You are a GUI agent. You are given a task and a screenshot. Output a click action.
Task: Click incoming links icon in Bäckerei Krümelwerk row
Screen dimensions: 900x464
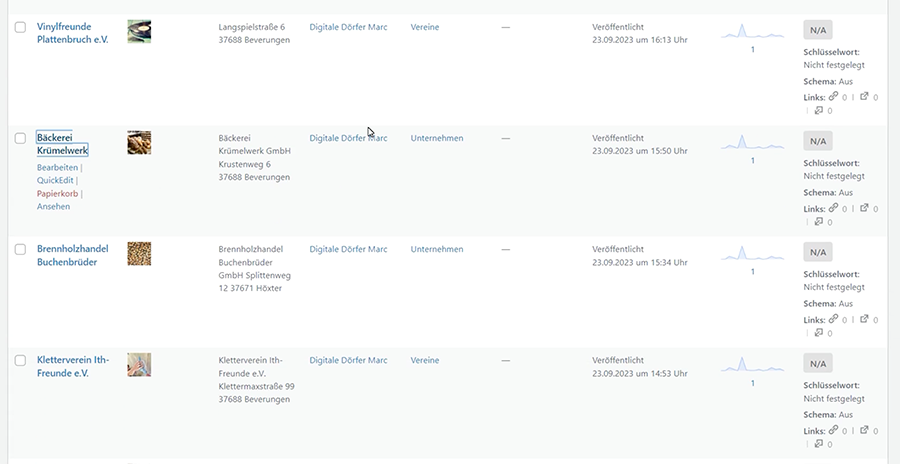[x=819, y=221]
